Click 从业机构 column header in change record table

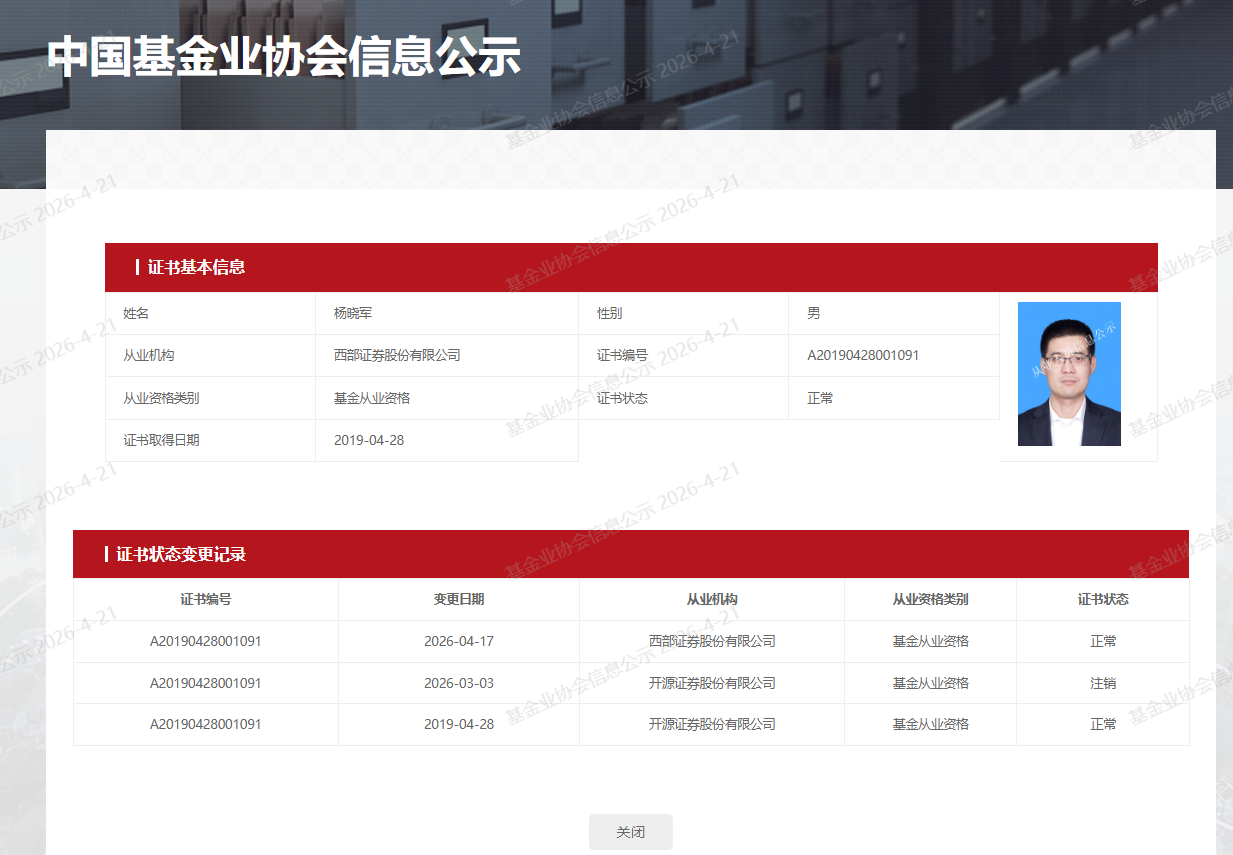pyautogui.click(x=712, y=599)
